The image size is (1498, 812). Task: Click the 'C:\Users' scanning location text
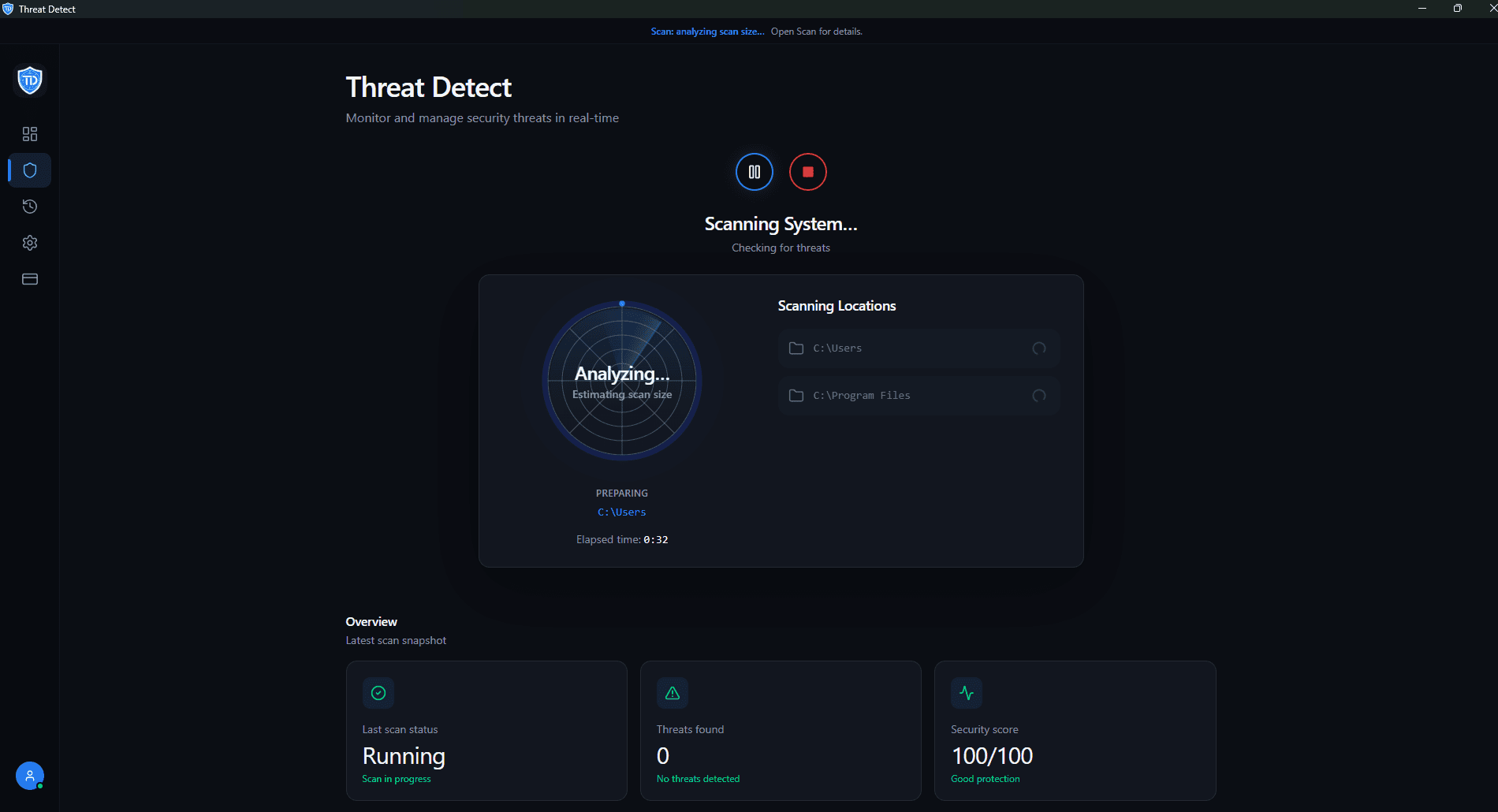(x=837, y=348)
